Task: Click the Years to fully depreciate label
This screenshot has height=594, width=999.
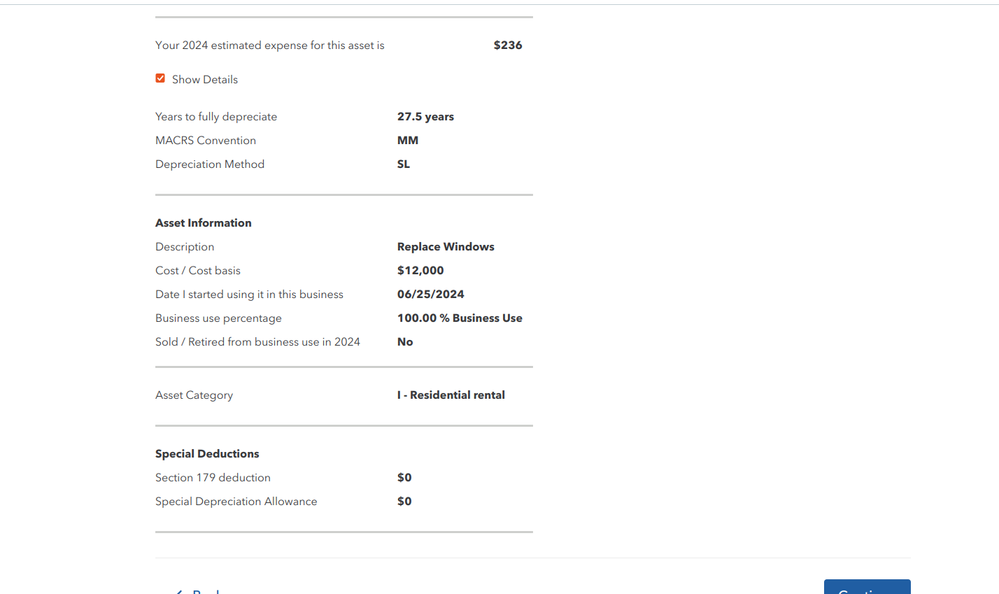Action: coord(216,117)
